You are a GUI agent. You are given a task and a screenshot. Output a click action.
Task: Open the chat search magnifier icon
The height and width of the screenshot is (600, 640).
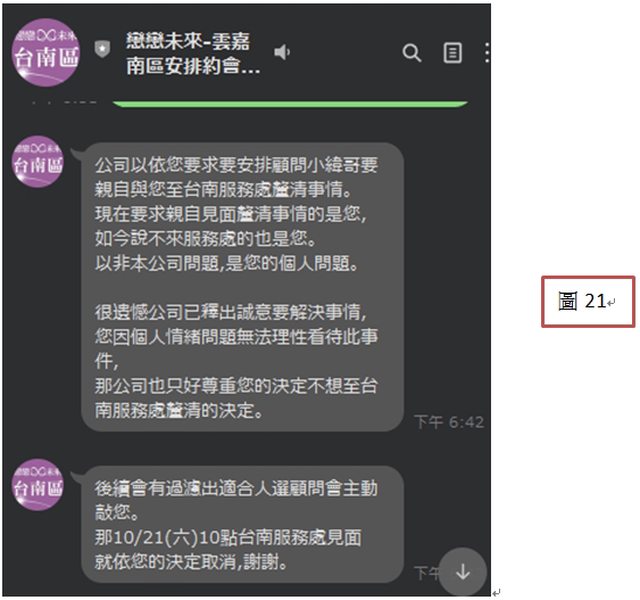[411, 53]
